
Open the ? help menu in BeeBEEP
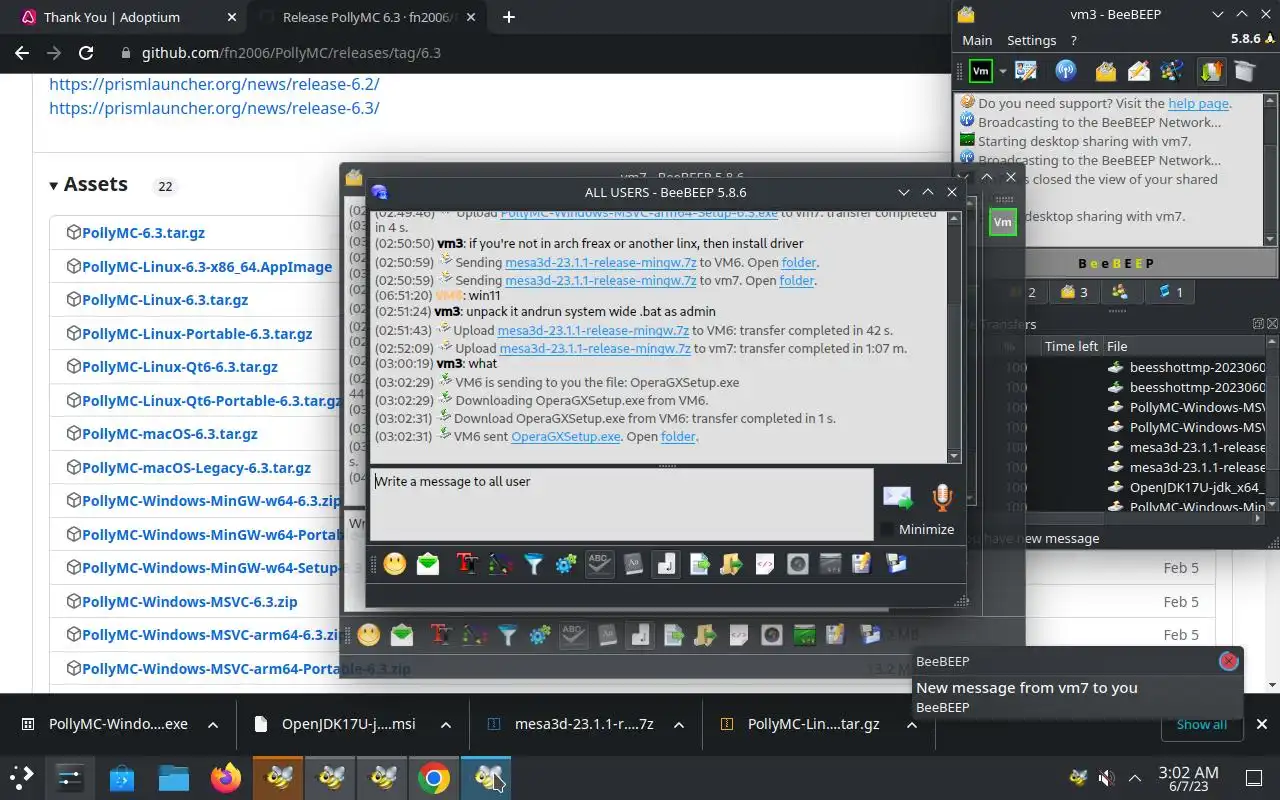[1073, 40]
